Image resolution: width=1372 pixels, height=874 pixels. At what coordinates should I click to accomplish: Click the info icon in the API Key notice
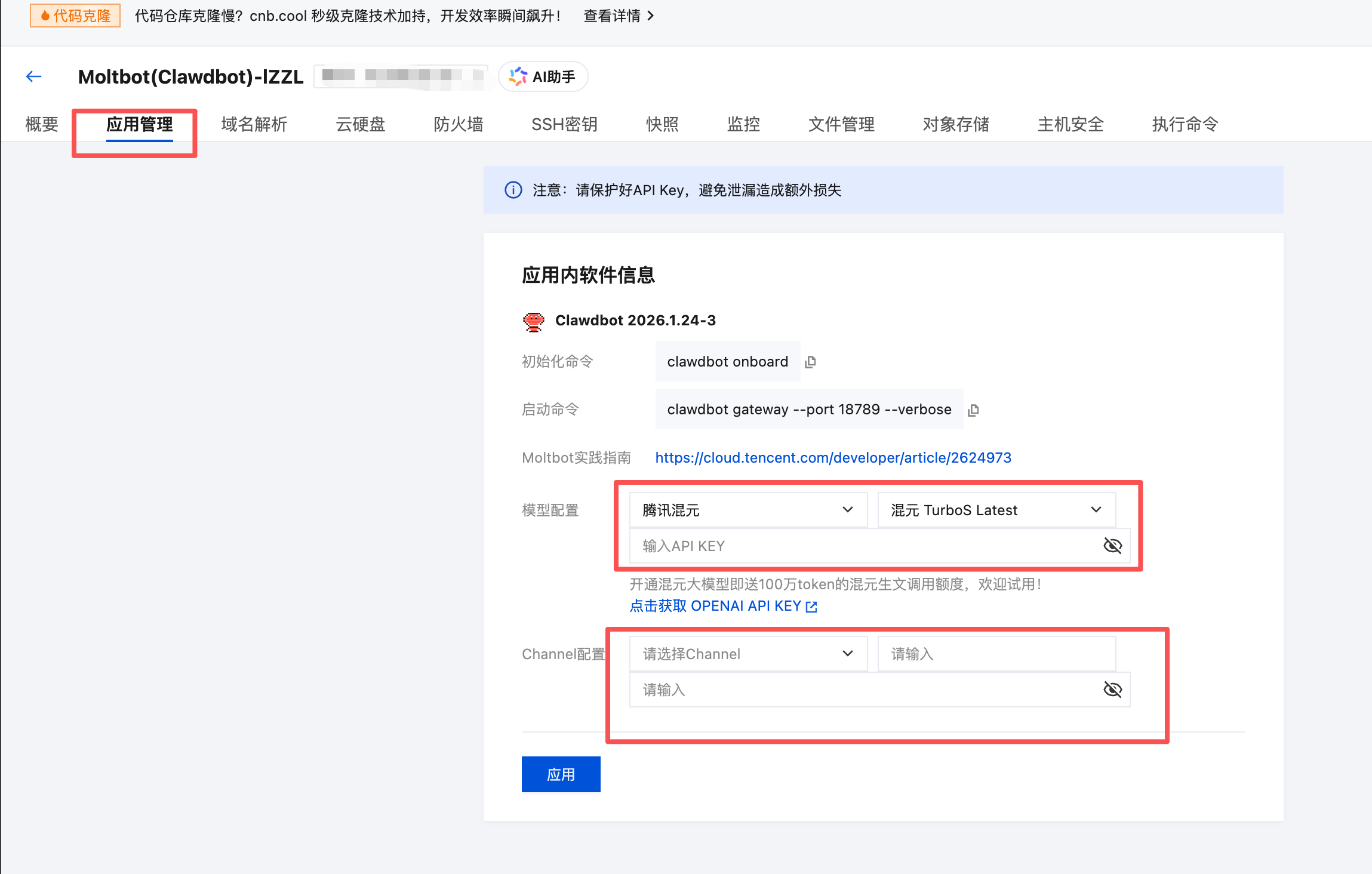coord(512,190)
